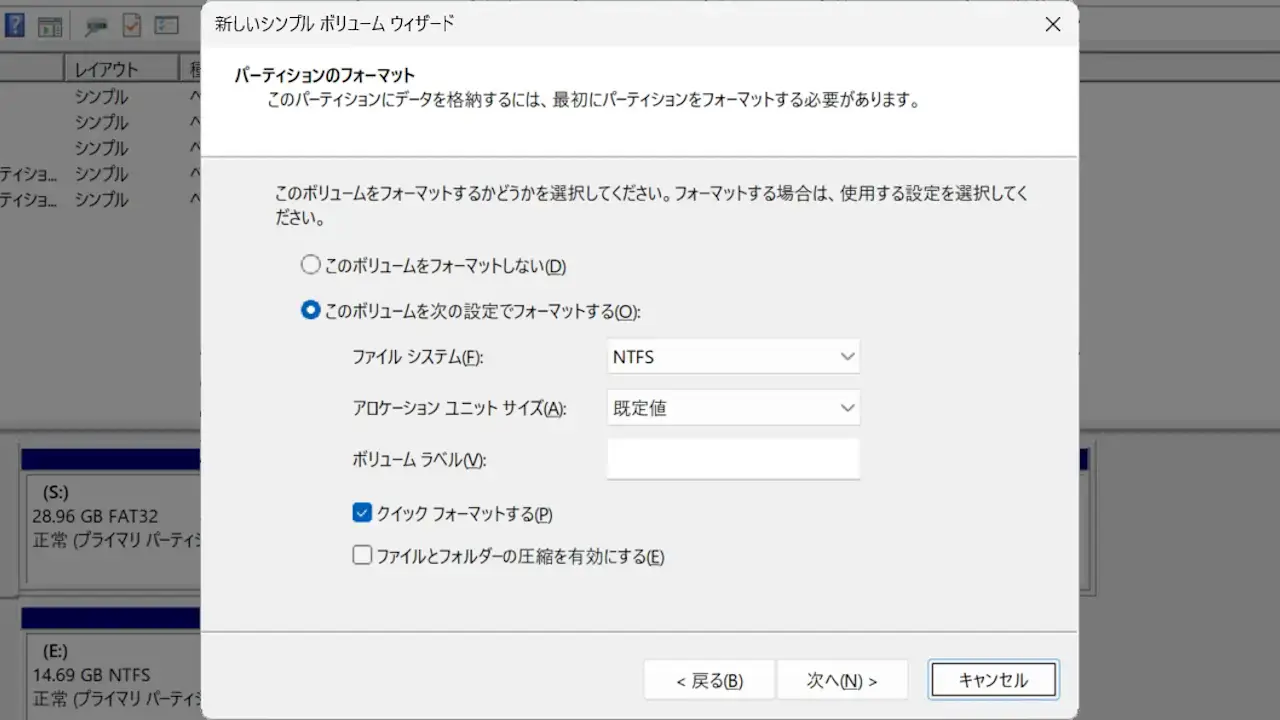Toggle the console tree panel icon
Image resolution: width=1280 pixels, height=720 pixels.
[x=49, y=26]
